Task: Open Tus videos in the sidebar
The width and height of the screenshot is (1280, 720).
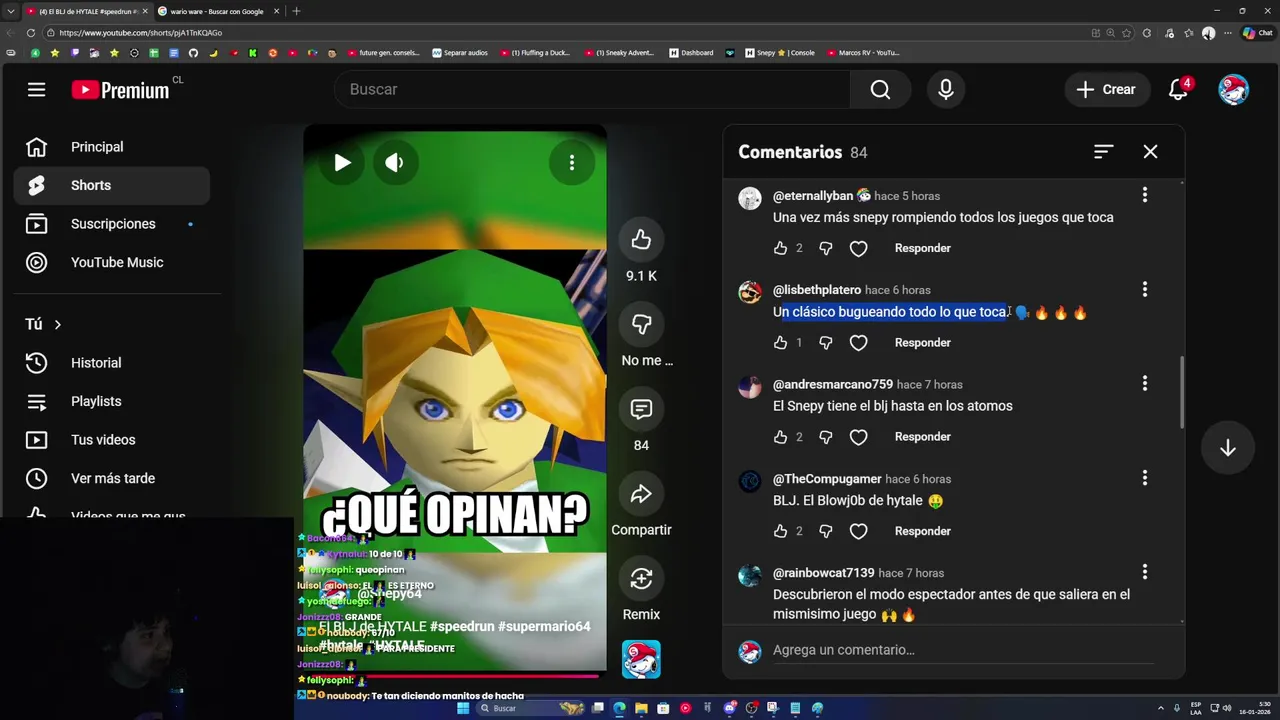Action: (x=112, y=440)
